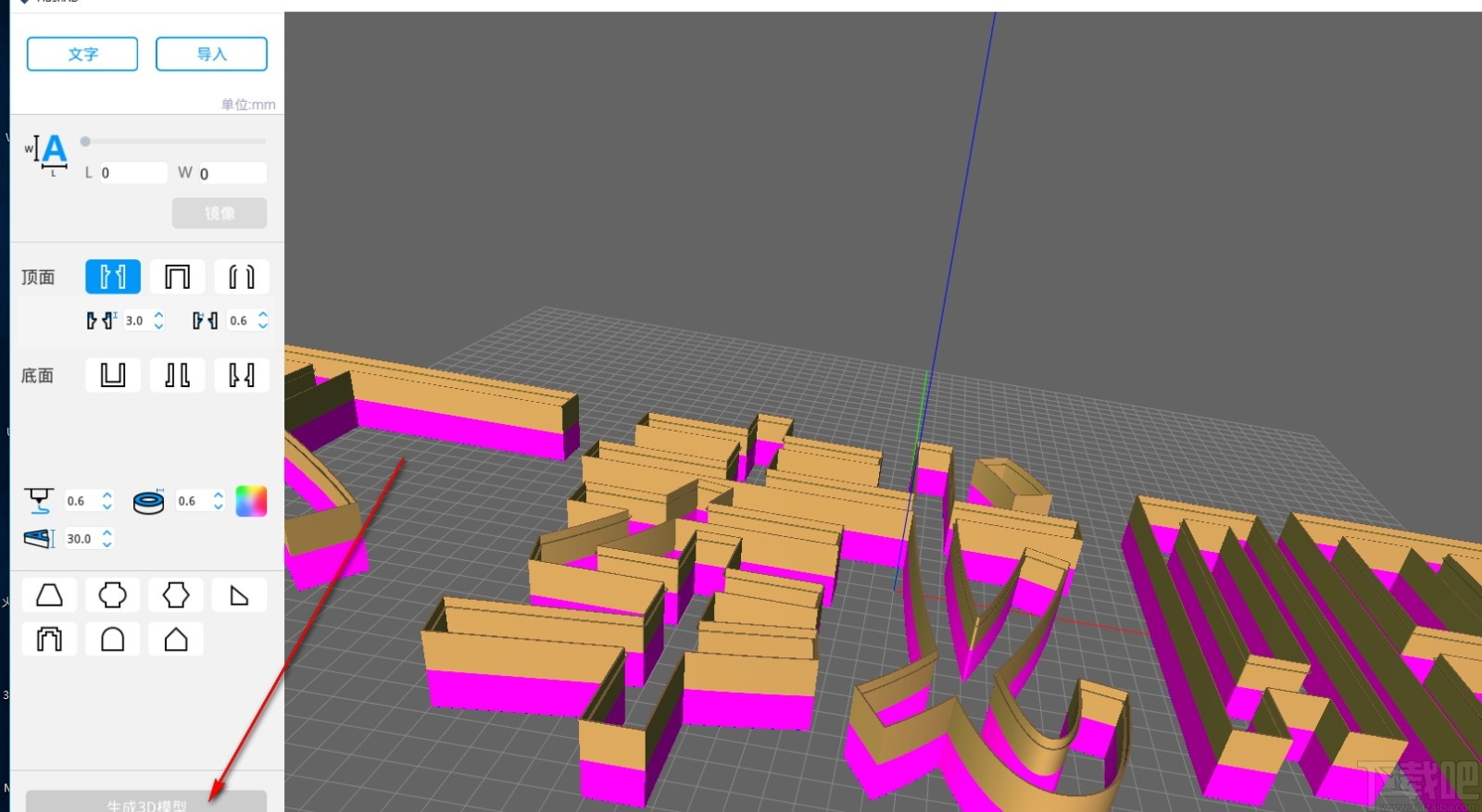Decrease the wall thickness stepper
Screen dimensions: 1482x812
(x=218, y=506)
